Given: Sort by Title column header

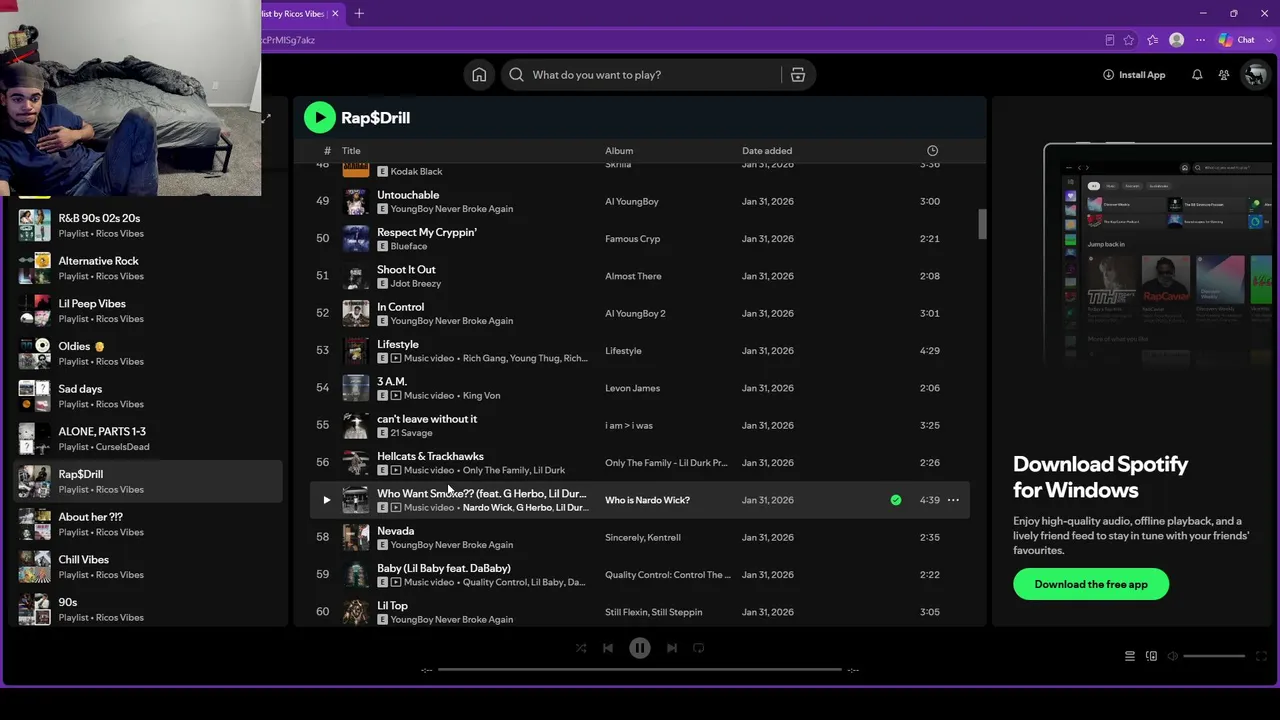Looking at the screenshot, I should [x=351, y=151].
